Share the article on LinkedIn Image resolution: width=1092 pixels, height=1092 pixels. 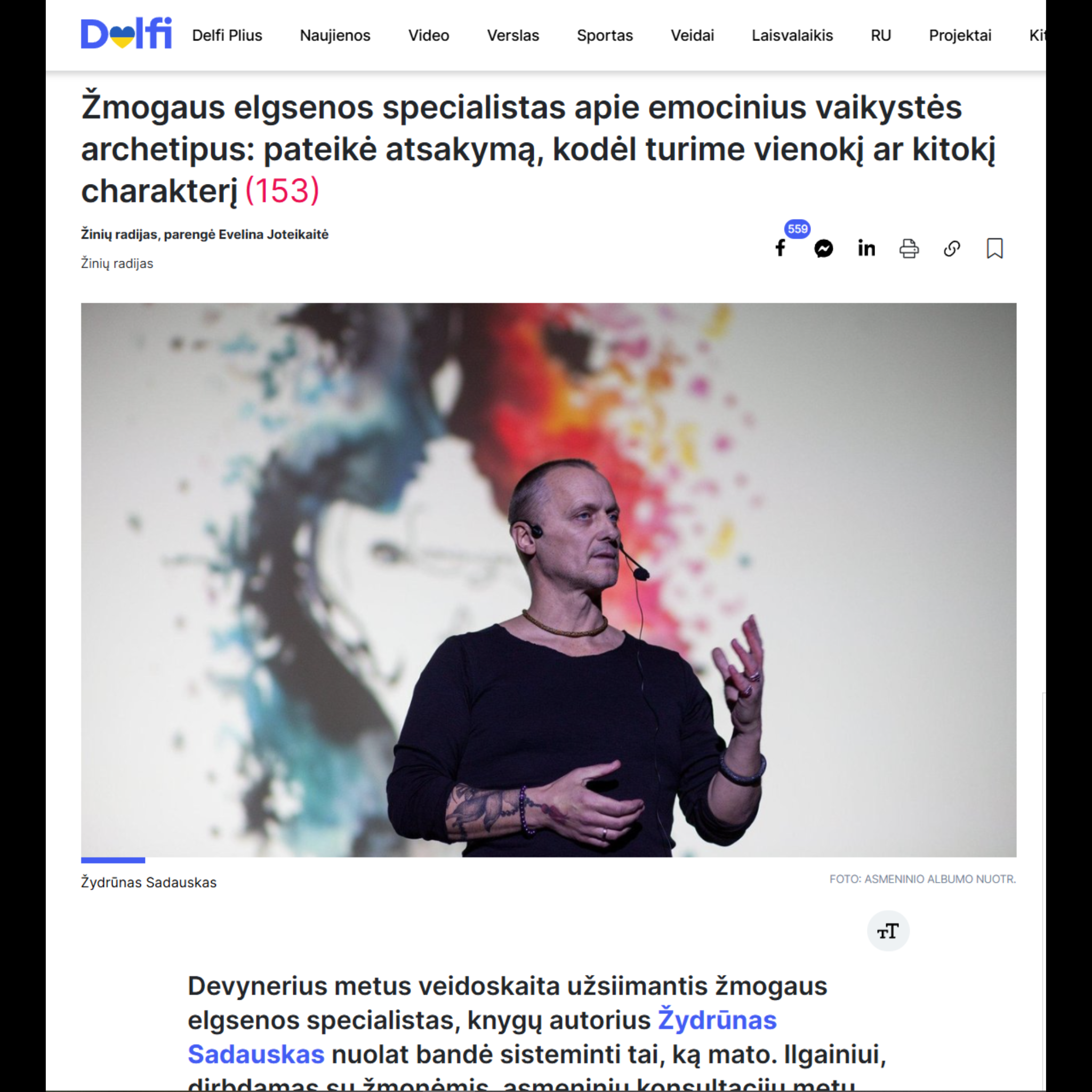[866, 248]
